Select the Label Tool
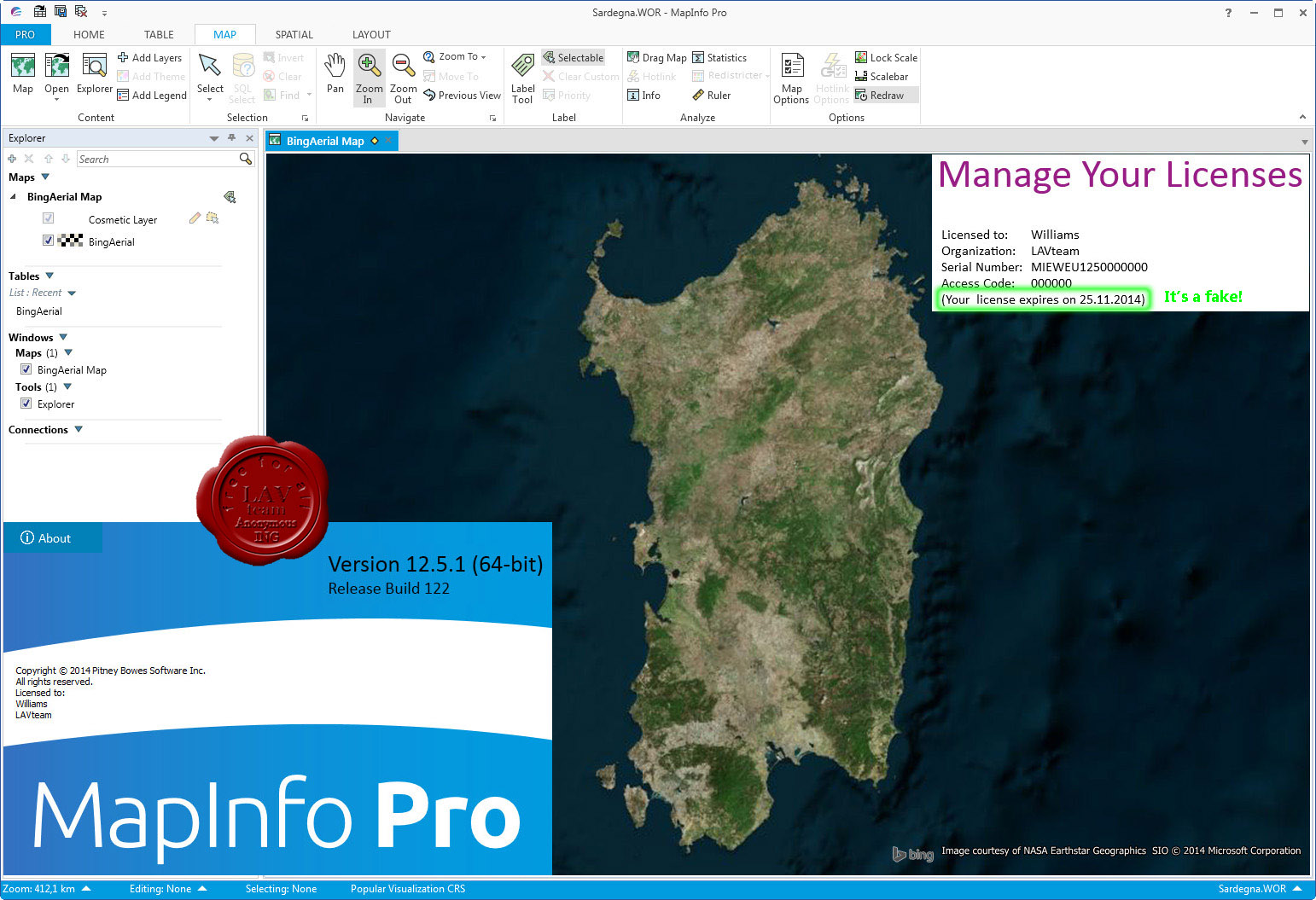The image size is (1316, 900). click(522, 78)
